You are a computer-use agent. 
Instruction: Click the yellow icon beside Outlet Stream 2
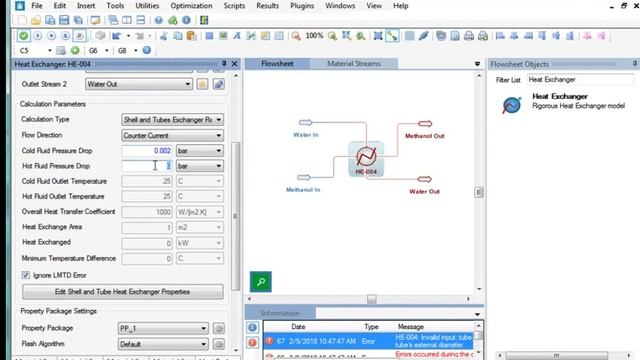coord(202,84)
